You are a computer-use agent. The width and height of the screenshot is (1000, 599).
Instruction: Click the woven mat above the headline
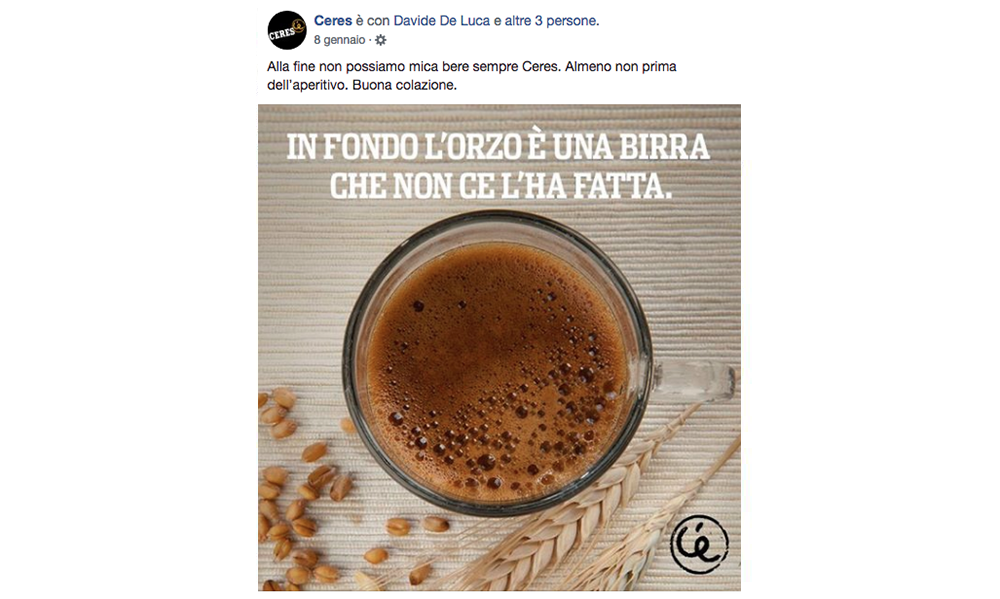[499, 117]
